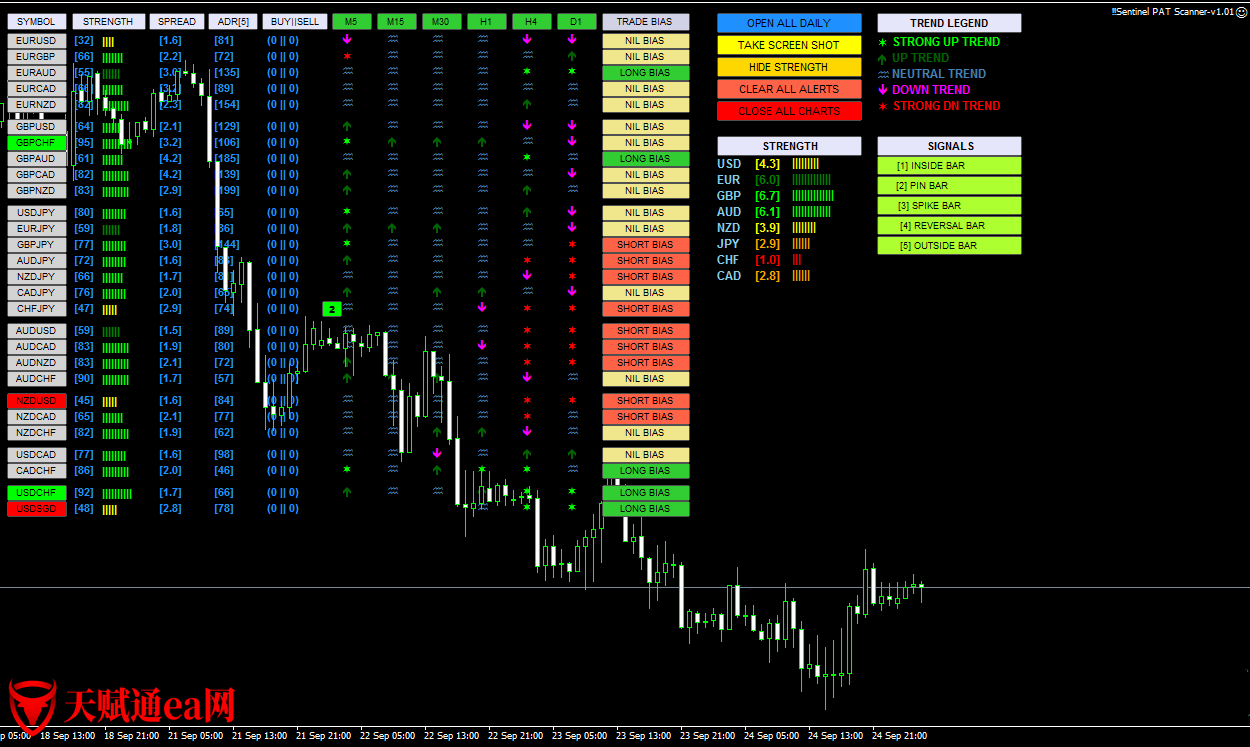
Task: Click the STRENGTH column header
Action: [x=108, y=21]
